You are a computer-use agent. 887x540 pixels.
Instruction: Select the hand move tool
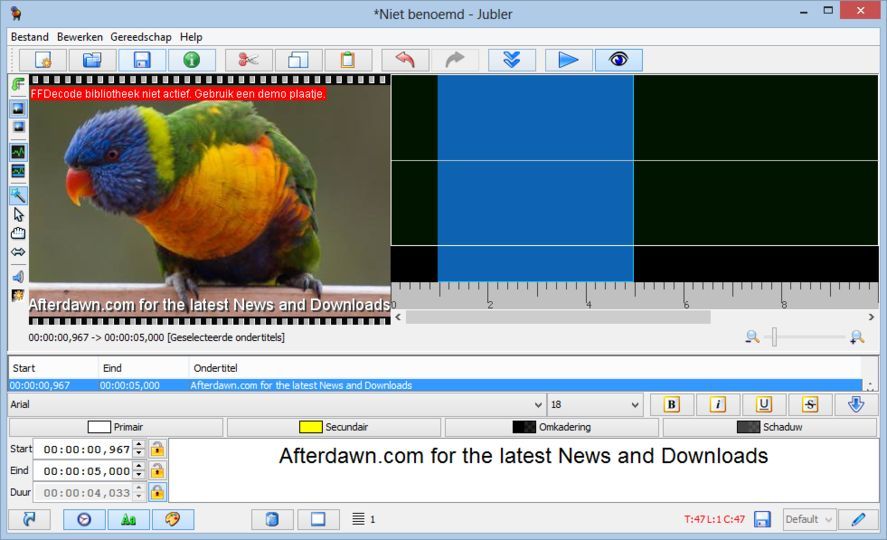click(18, 234)
